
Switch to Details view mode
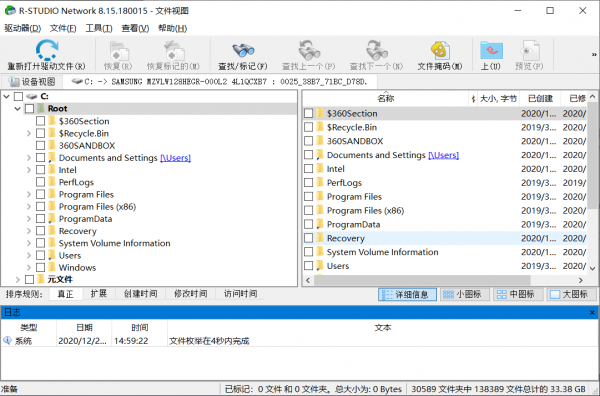point(408,294)
